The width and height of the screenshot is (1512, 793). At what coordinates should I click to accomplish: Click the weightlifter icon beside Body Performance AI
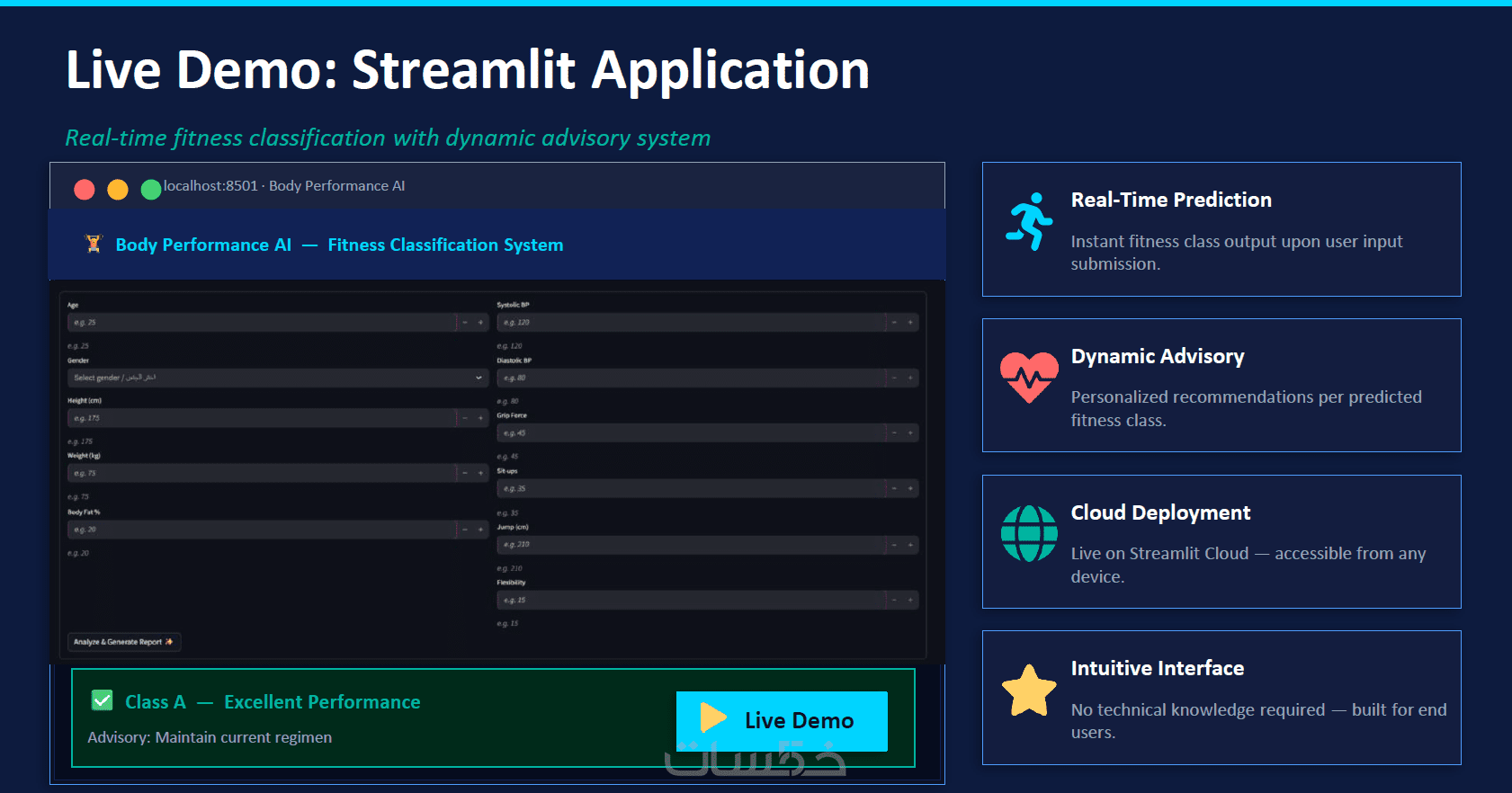(94, 244)
